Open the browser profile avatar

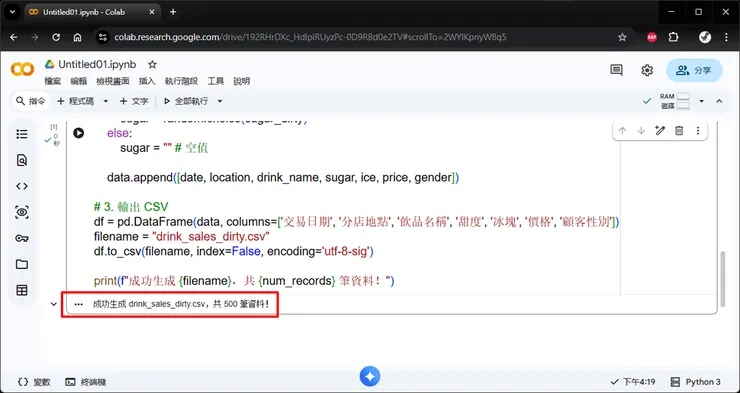click(x=705, y=37)
